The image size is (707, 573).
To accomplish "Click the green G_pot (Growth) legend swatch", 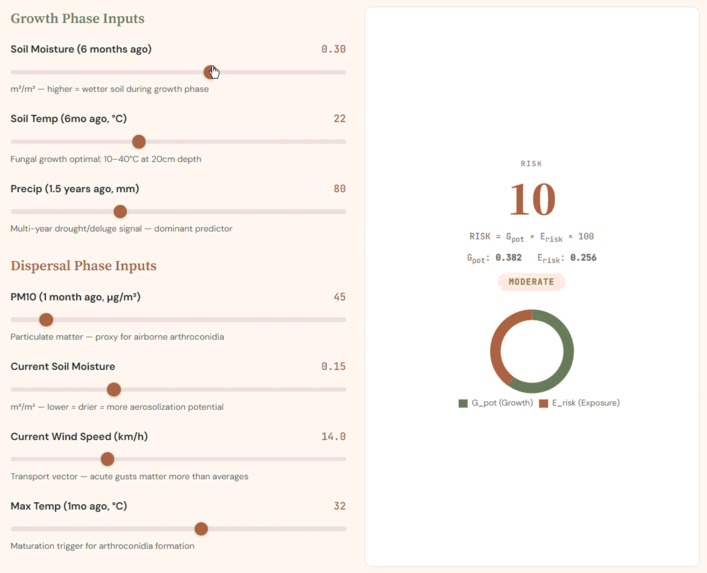I will tap(463, 403).
